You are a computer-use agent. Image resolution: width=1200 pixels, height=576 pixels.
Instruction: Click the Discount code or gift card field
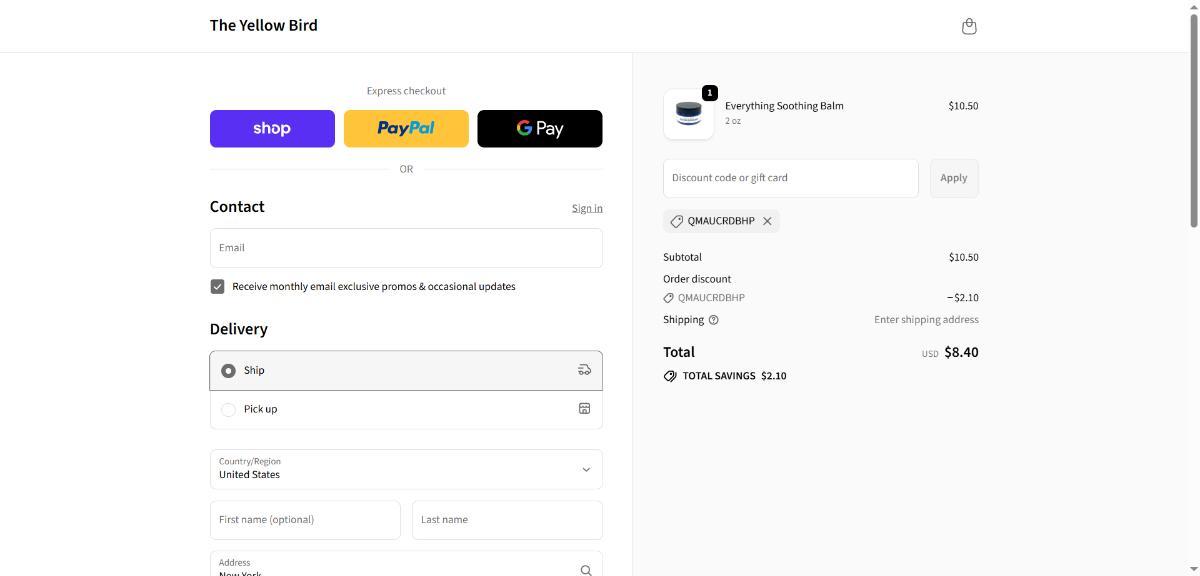tap(790, 178)
